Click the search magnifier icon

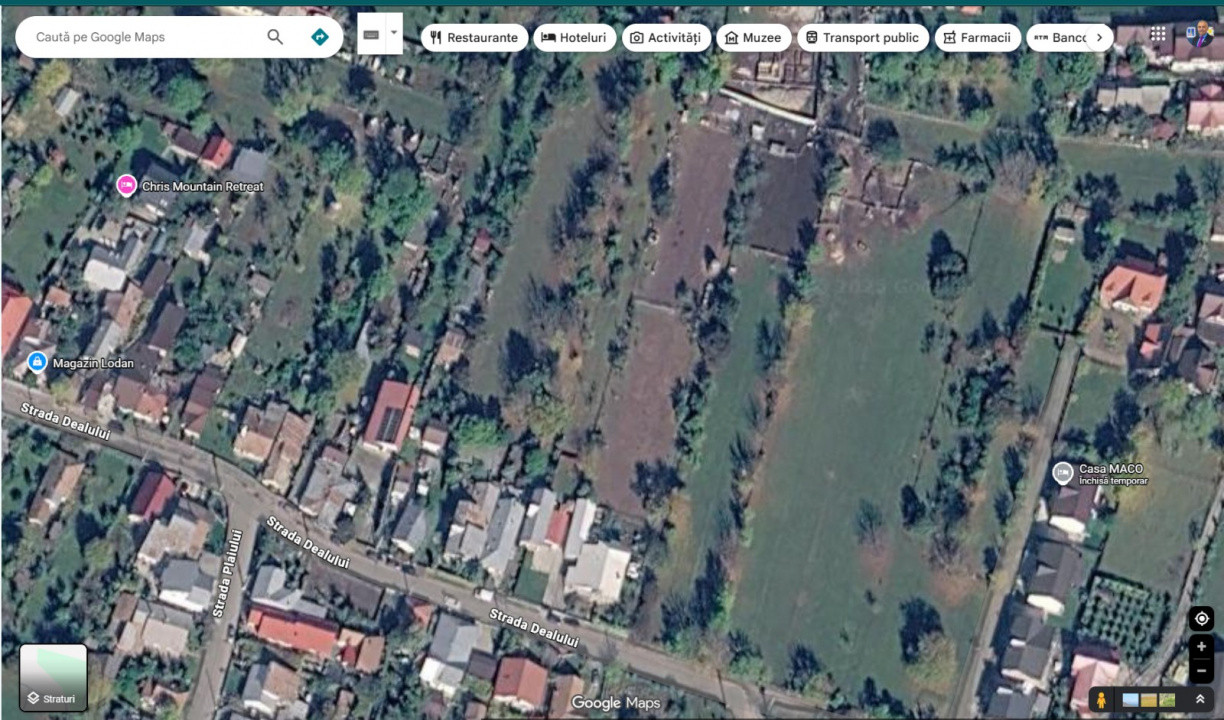[x=275, y=37]
